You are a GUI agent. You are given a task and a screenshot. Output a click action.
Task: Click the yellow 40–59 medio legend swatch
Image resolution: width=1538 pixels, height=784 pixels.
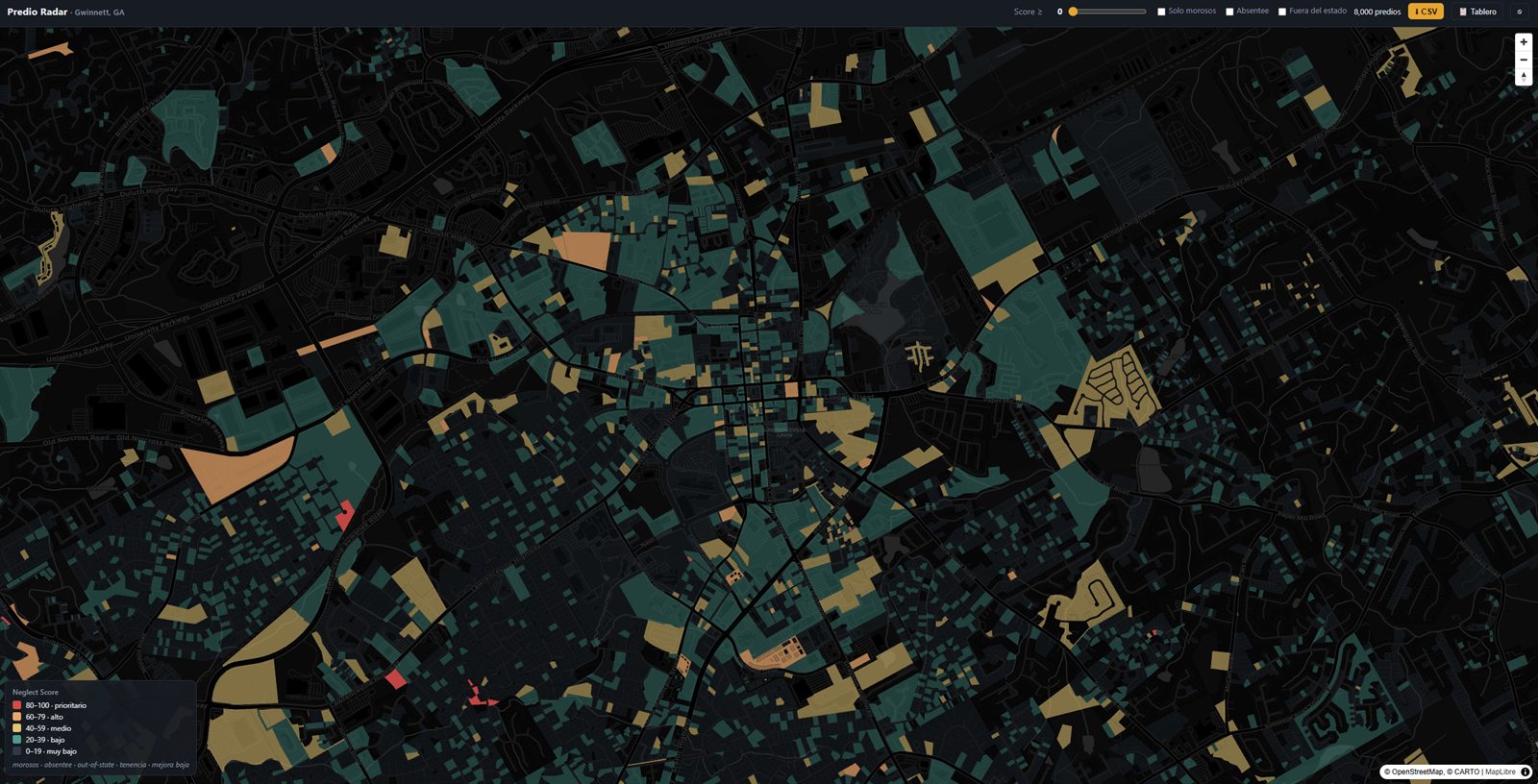tap(17, 728)
